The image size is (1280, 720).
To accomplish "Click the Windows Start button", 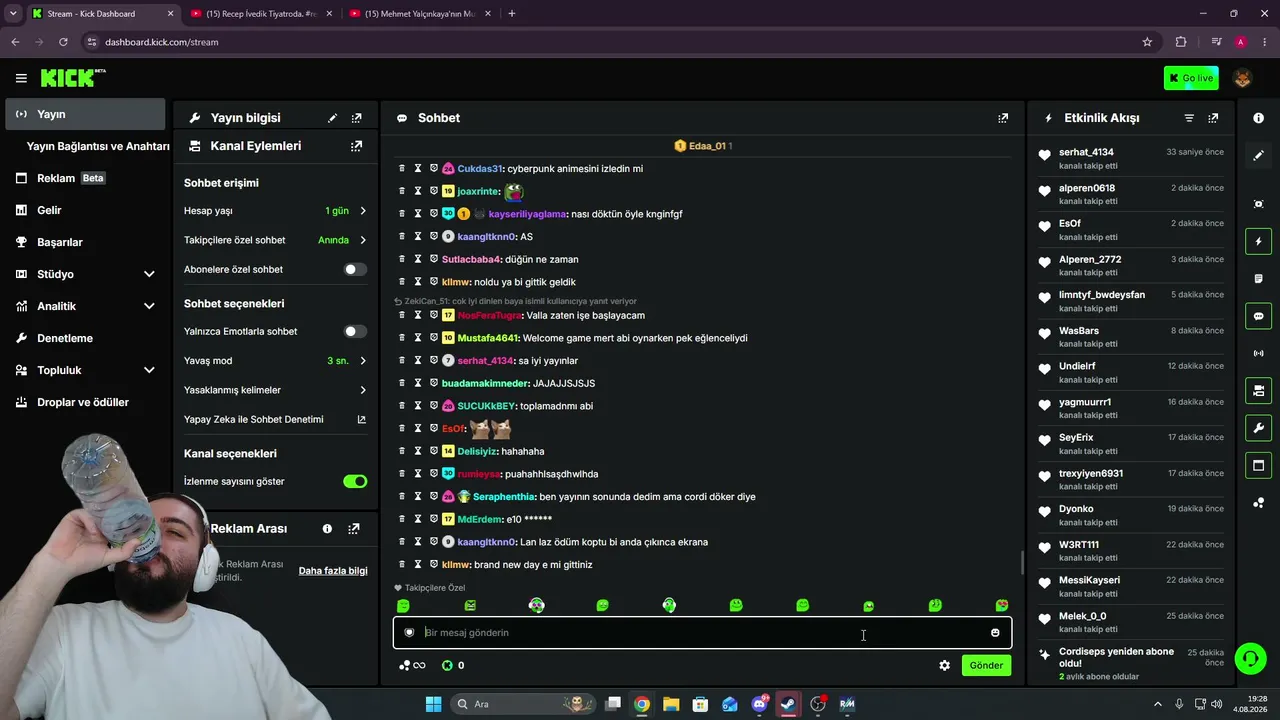I will pos(433,704).
